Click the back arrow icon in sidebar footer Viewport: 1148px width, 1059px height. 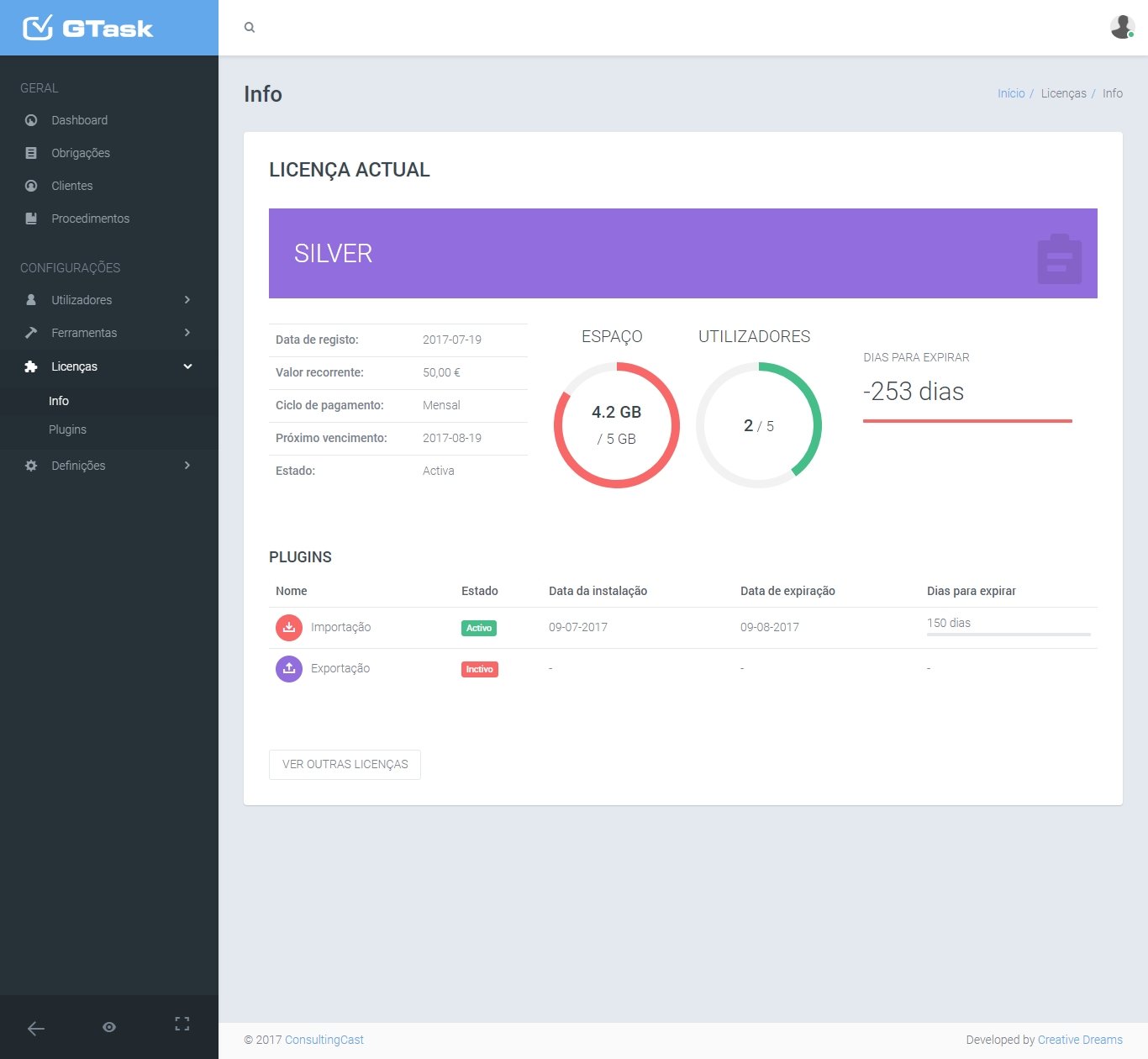click(x=36, y=1028)
